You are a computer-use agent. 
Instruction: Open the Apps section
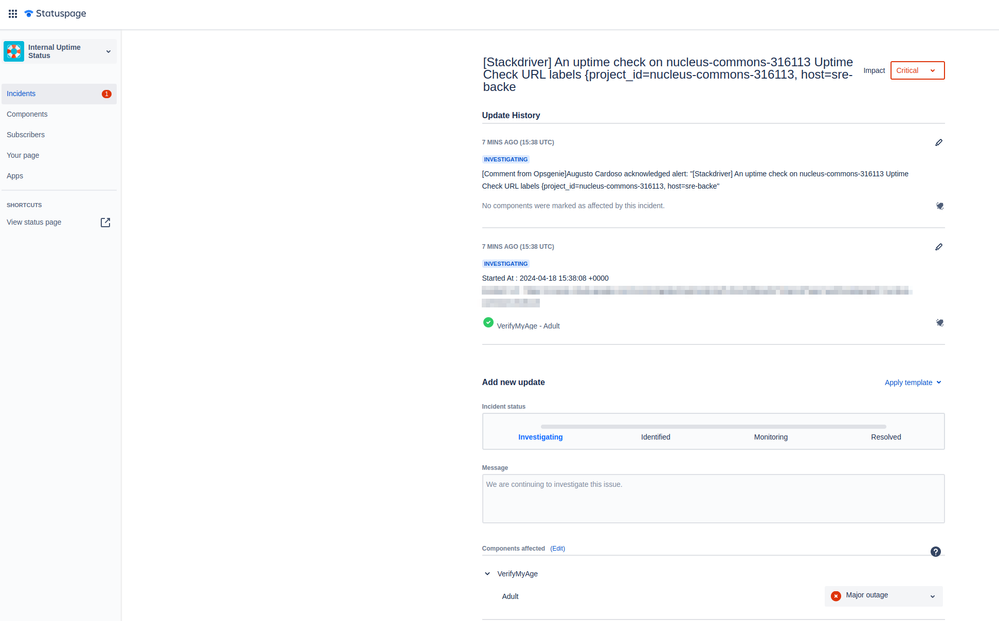coord(15,176)
